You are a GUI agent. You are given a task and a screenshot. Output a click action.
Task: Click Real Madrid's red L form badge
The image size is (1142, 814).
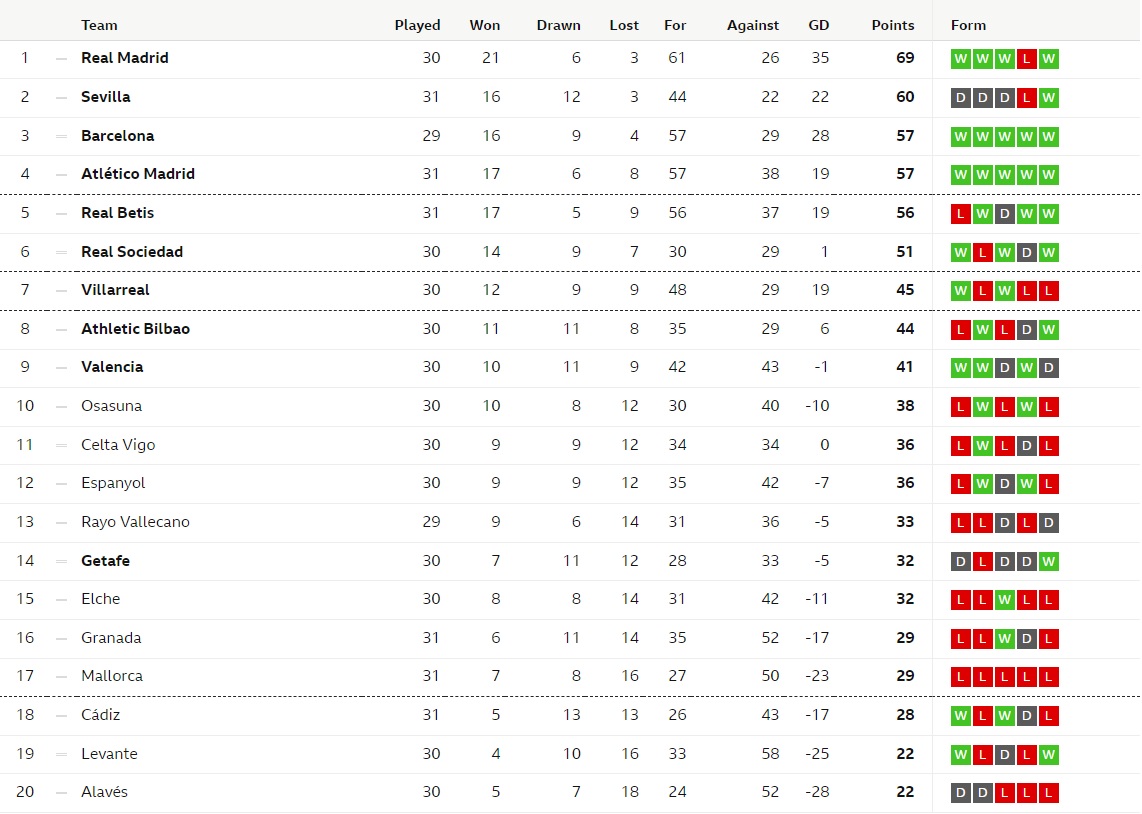coord(1026,59)
